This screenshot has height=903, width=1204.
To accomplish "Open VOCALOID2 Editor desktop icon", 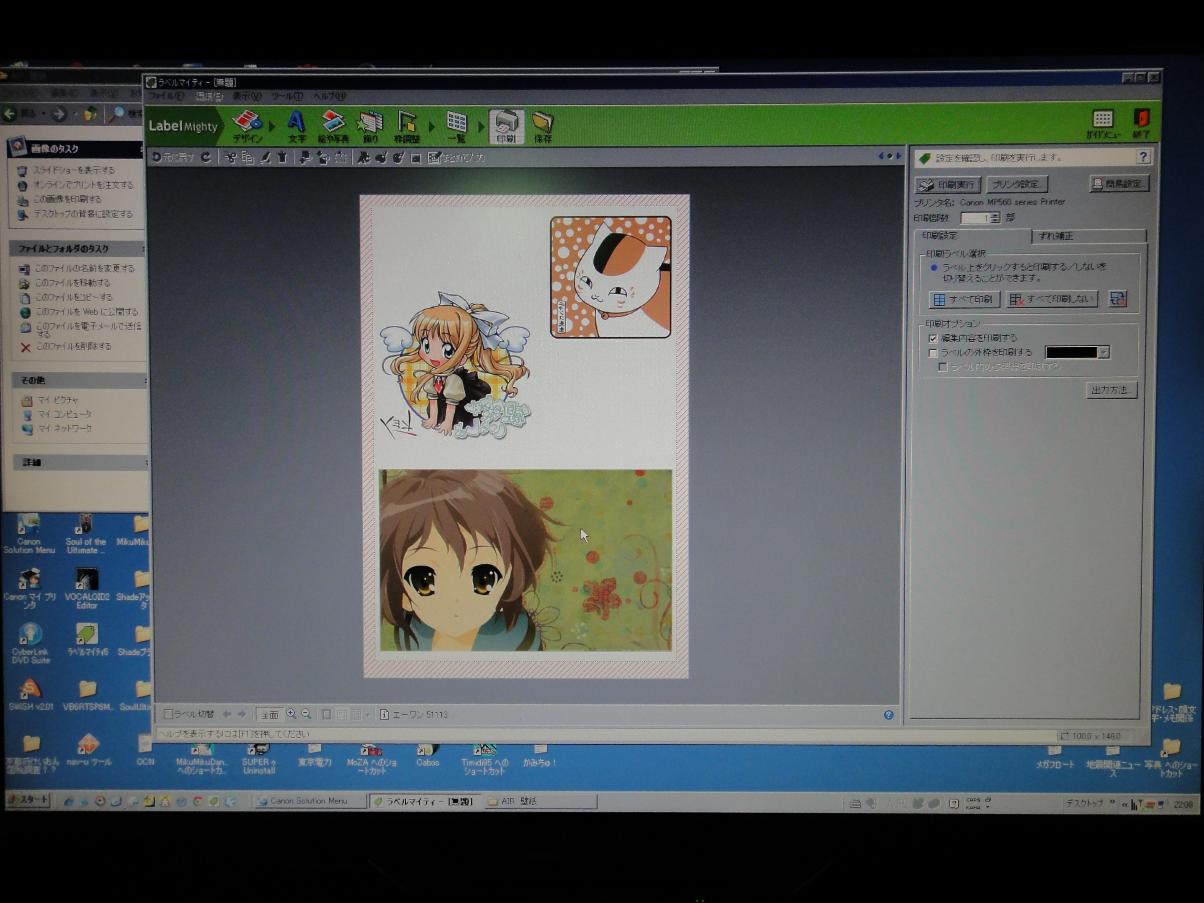I will click(87, 589).
